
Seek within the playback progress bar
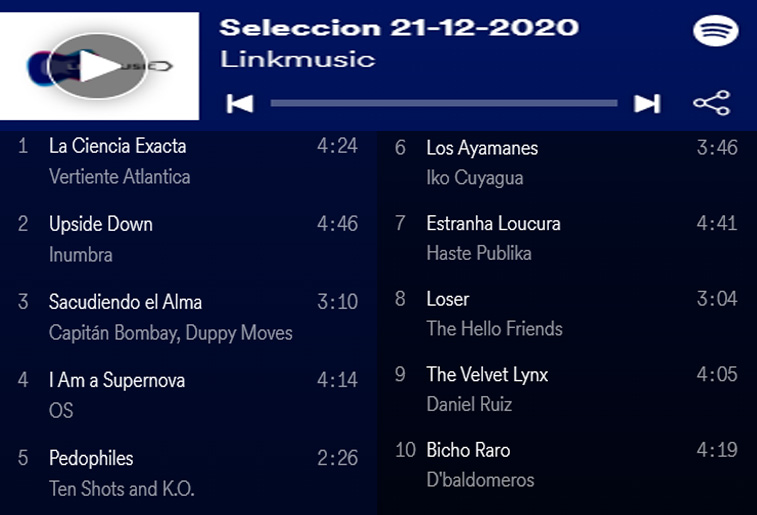click(443, 103)
